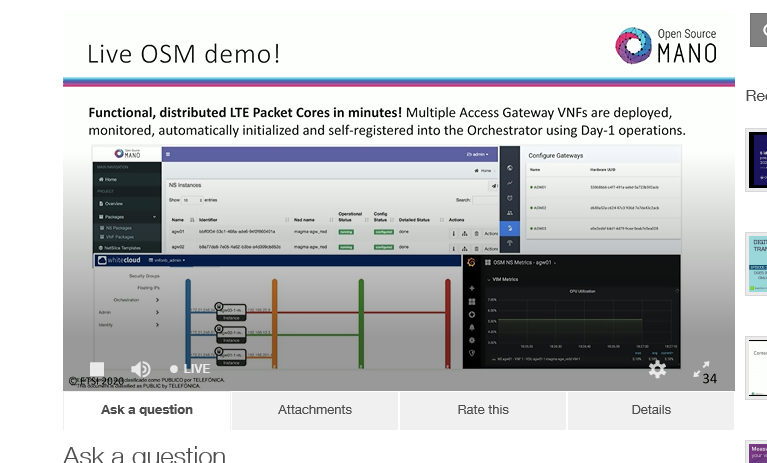Open the Show entries count dropdown
Image resolution: width=767 pixels, height=463 pixels.
[192, 200]
